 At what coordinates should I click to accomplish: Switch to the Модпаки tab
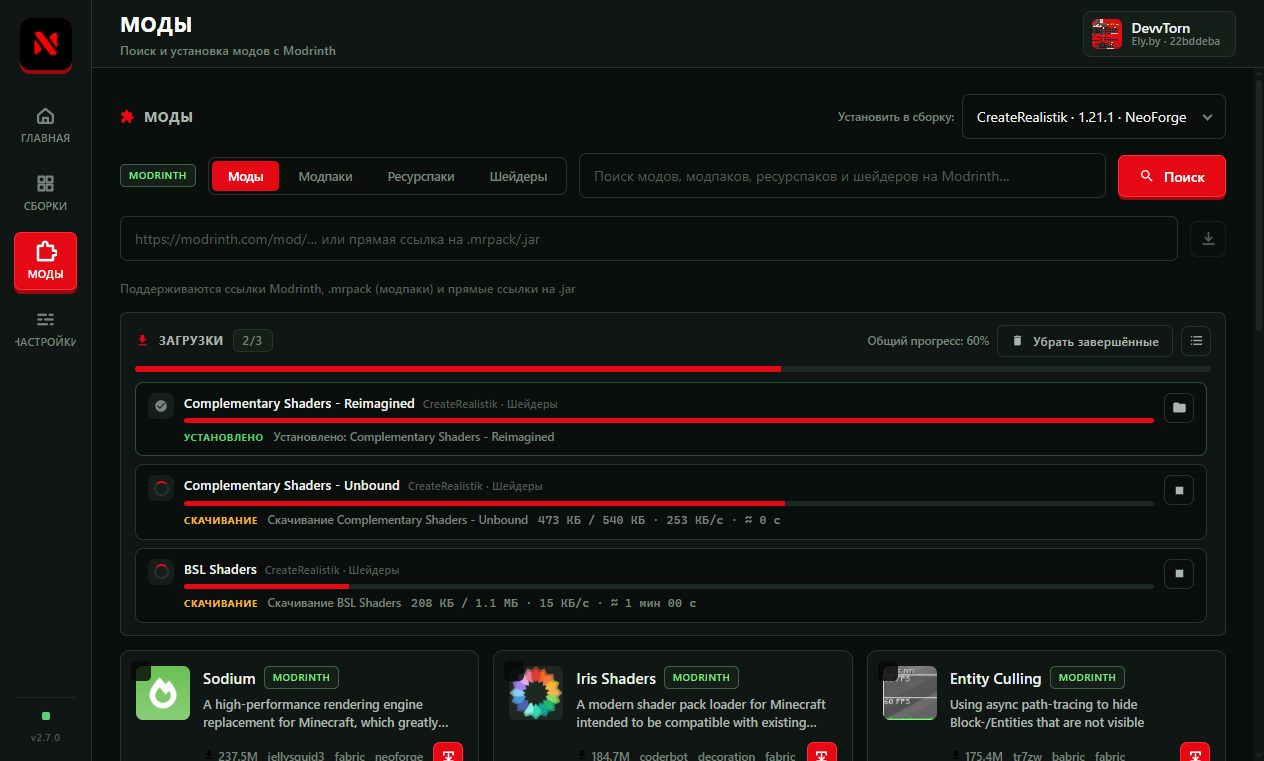[x=325, y=176]
